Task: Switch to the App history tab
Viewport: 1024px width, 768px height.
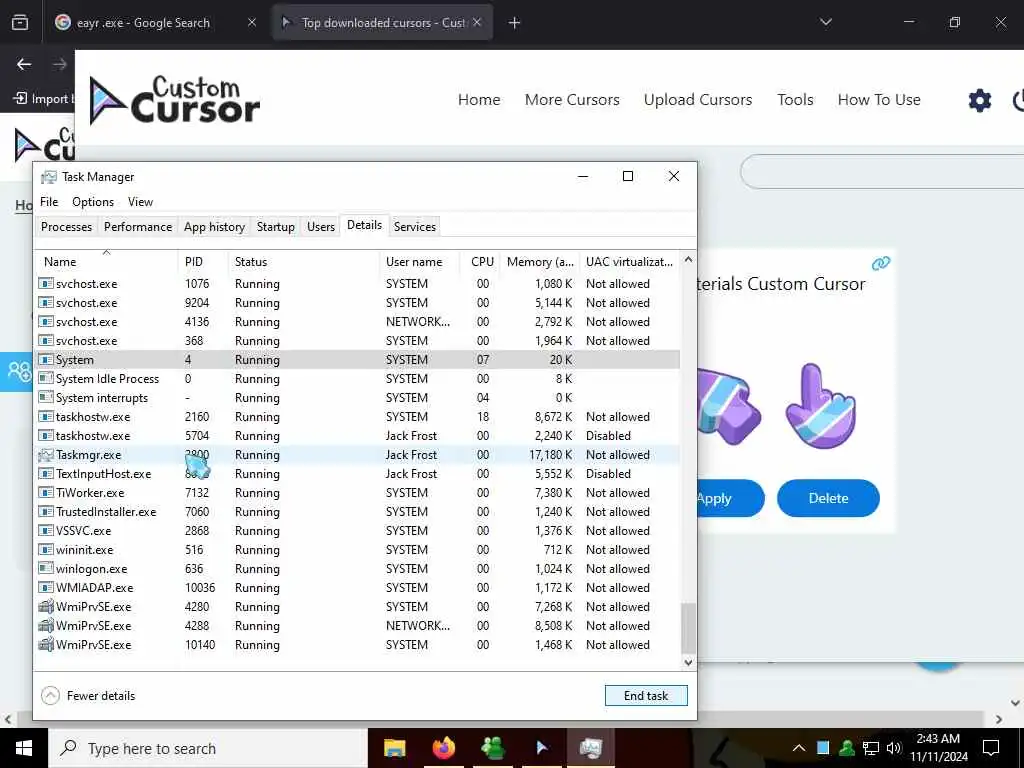Action: [214, 227]
